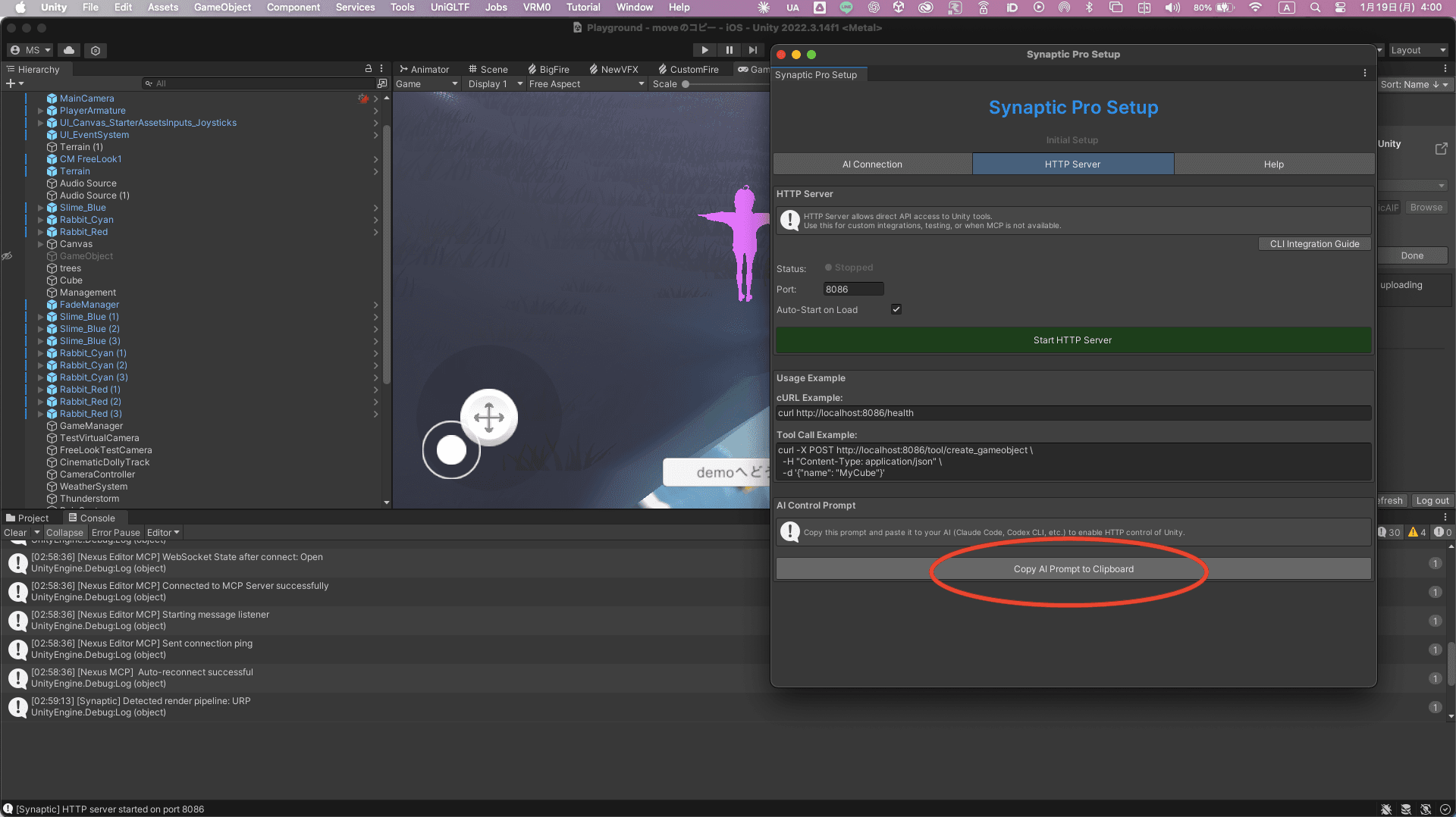
Task: Click the lock icon above the Game view
Action: [367, 68]
